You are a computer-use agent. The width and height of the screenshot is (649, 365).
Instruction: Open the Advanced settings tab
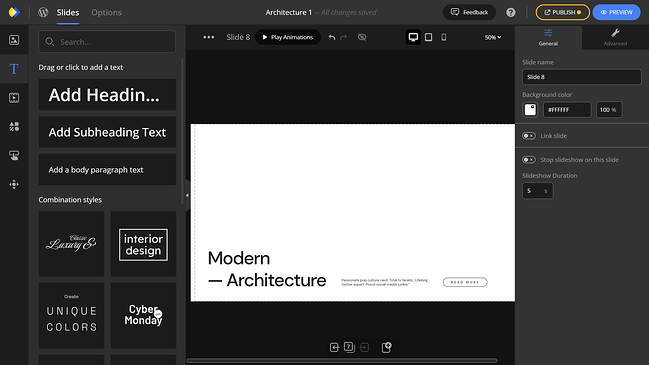click(x=615, y=37)
